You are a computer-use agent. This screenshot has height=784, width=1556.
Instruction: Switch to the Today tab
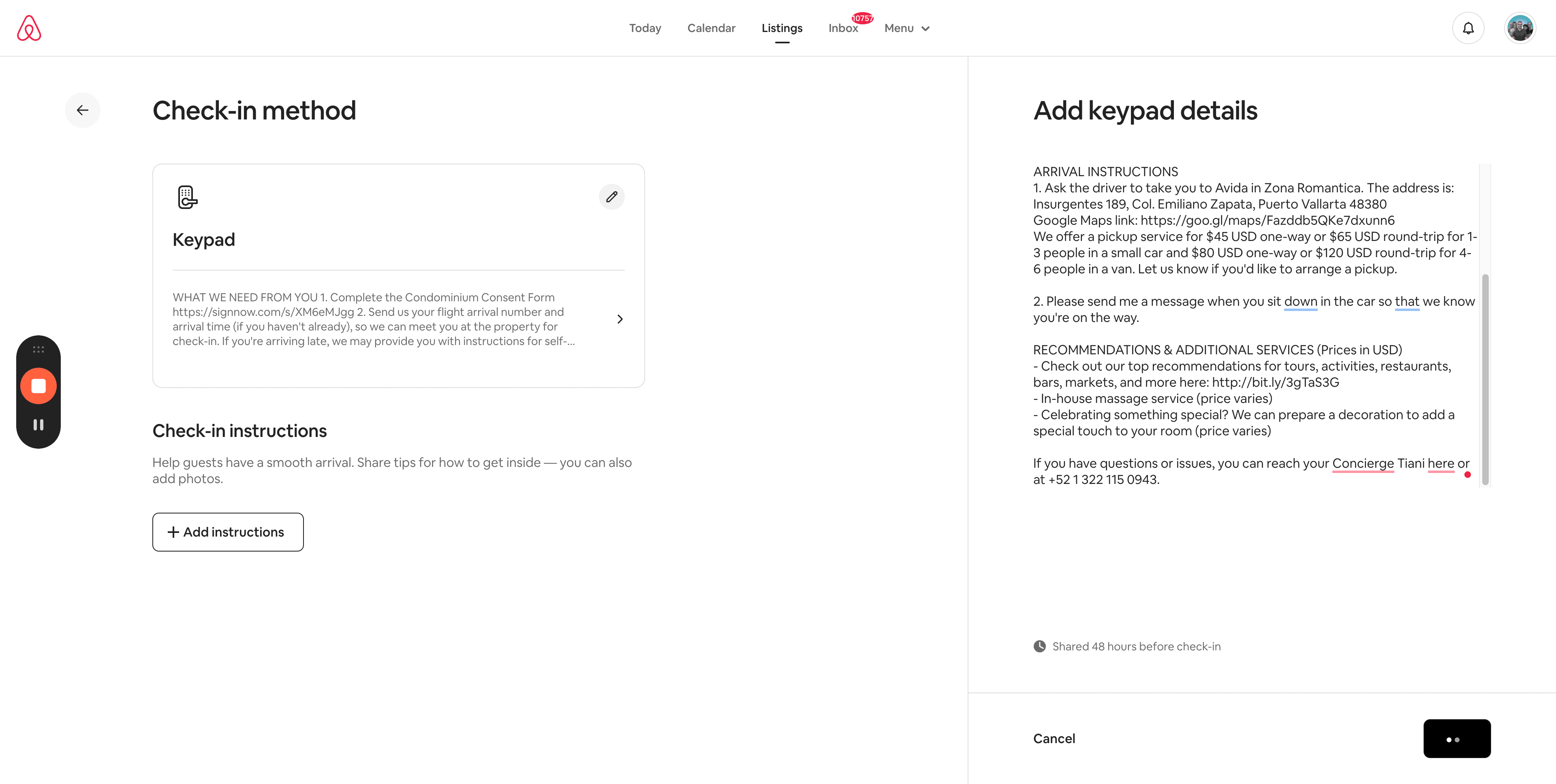(x=645, y=28)
